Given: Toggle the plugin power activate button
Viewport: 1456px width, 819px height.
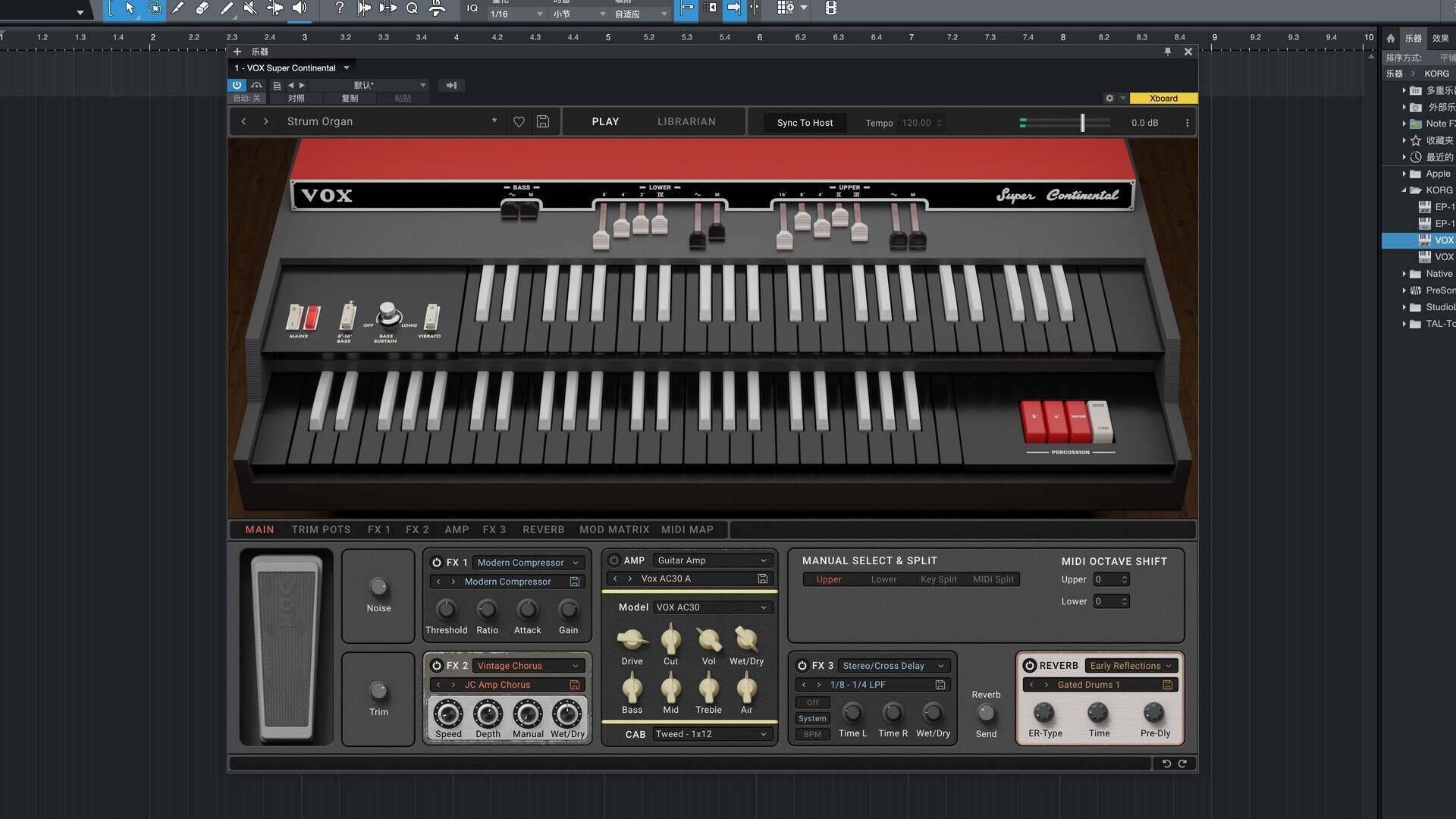Looking at the screenshot, I should click(x=237, y=86).
